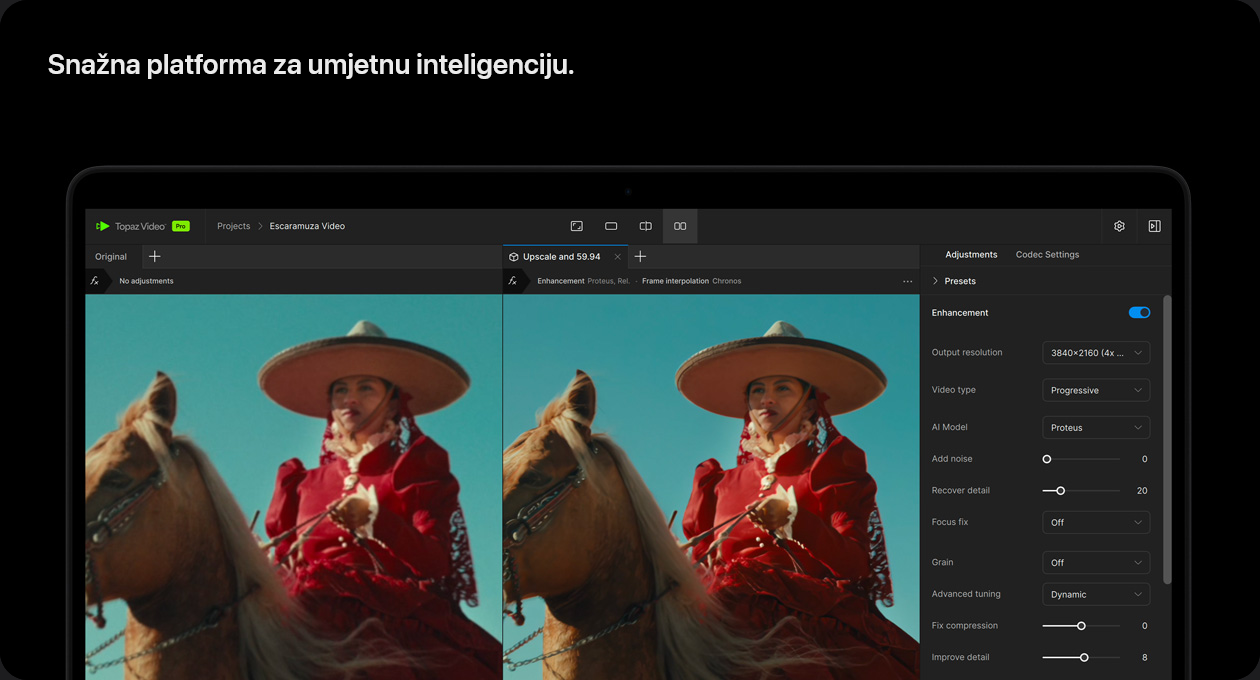Switch to single view layout icon
Viewport: 1260px width, 680px height.
(611, 226)
